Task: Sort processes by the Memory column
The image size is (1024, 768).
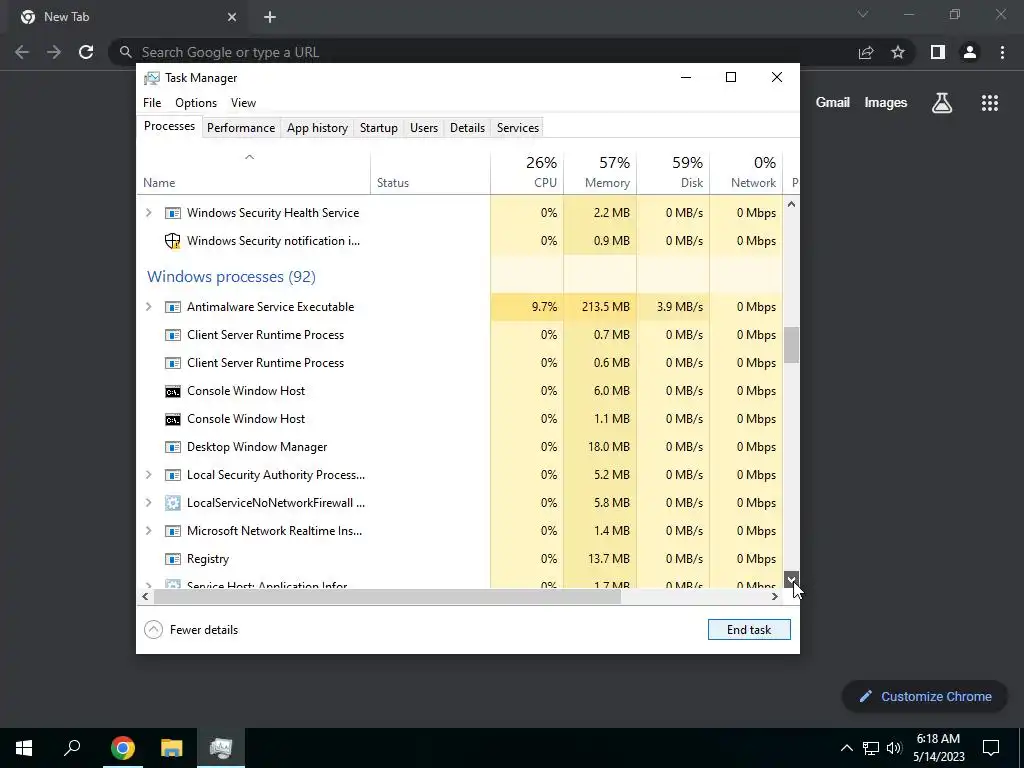Action: click(600, 172)
